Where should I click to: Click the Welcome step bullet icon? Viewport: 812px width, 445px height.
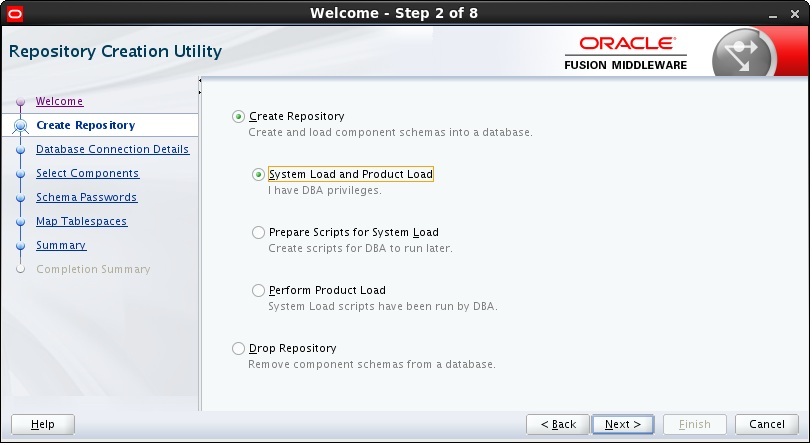[20, 102]
